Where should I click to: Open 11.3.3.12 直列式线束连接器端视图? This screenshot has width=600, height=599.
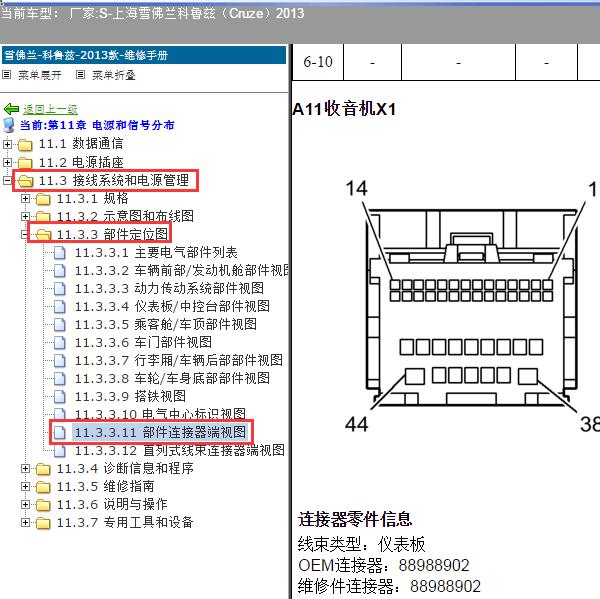[x=179, y=450]
